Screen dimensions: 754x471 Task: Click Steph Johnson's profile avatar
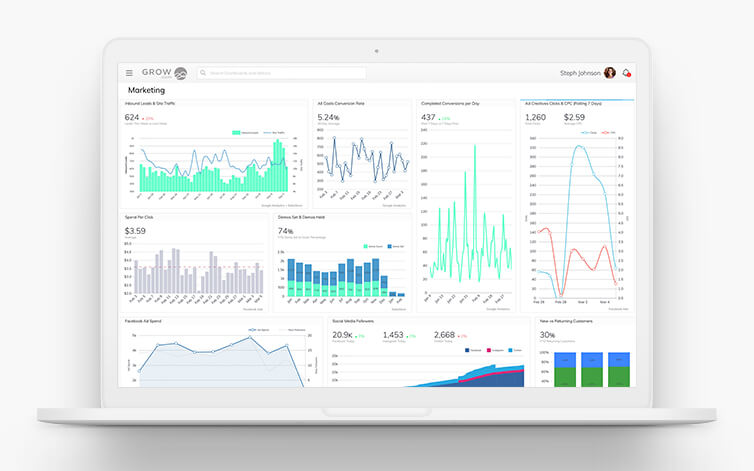pyautogui.click(x=610, y=73)
